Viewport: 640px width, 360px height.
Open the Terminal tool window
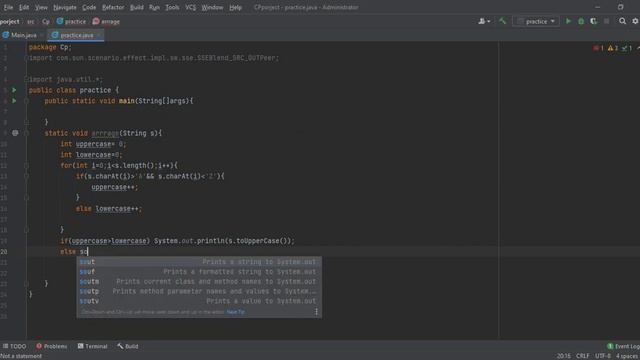coord(93,346)
